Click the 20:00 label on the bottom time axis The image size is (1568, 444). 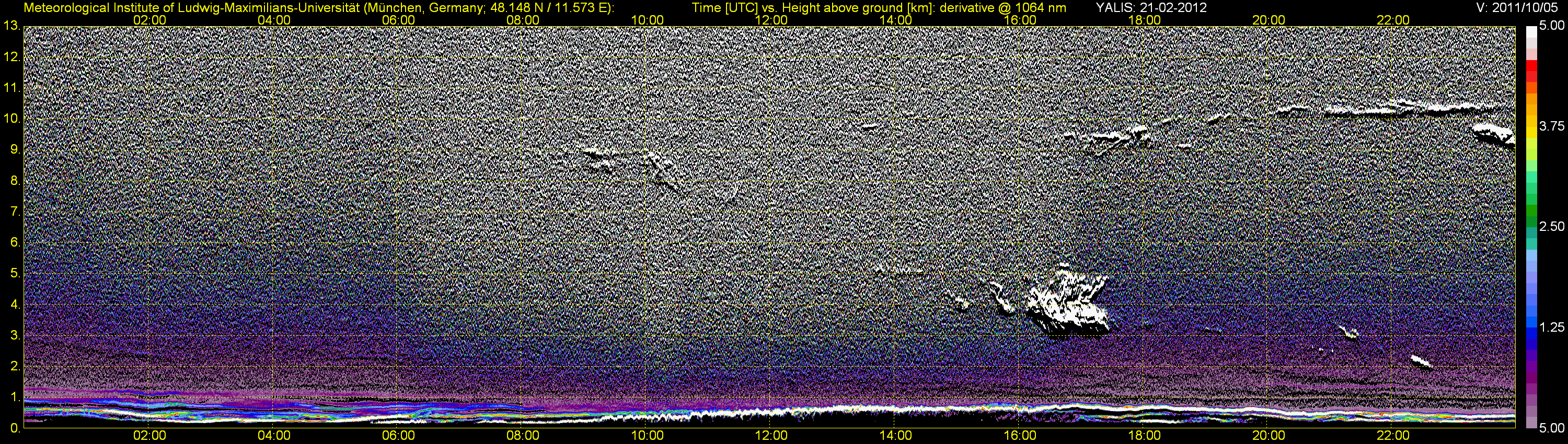pyautogui.click(x=1269, y=436)
